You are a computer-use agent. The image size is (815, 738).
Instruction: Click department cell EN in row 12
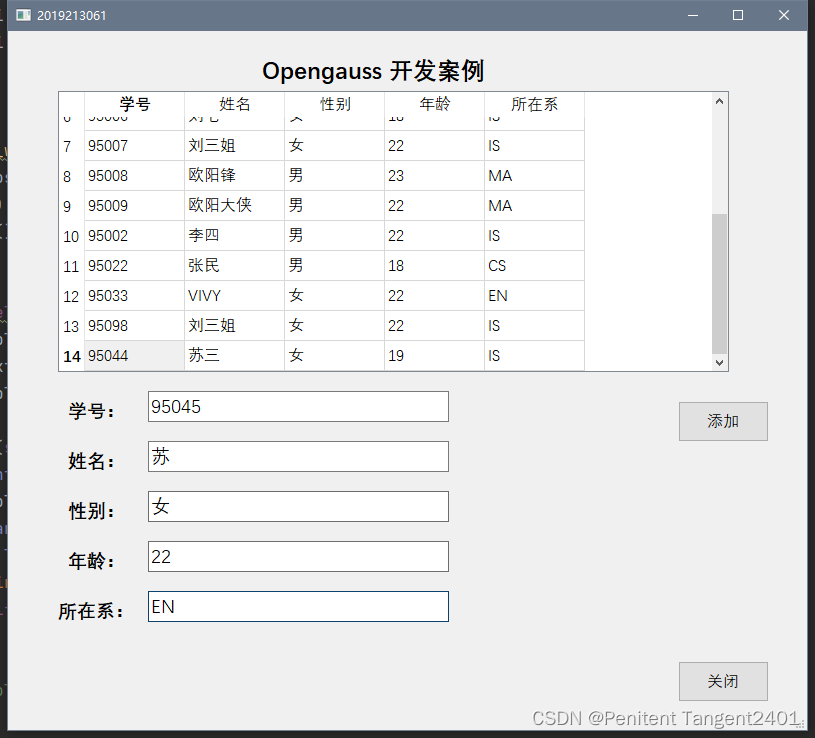click(534, 296)
